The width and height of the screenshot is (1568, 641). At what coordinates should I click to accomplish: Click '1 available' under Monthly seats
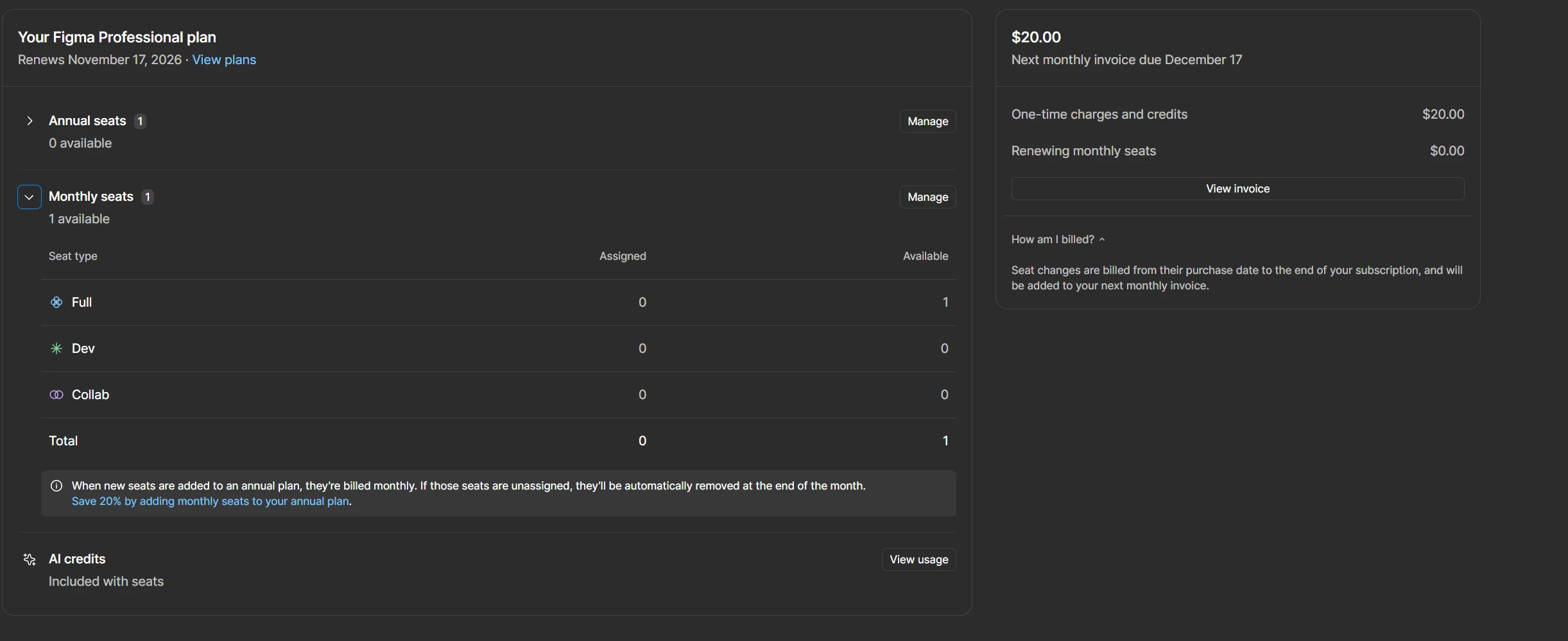79,219
